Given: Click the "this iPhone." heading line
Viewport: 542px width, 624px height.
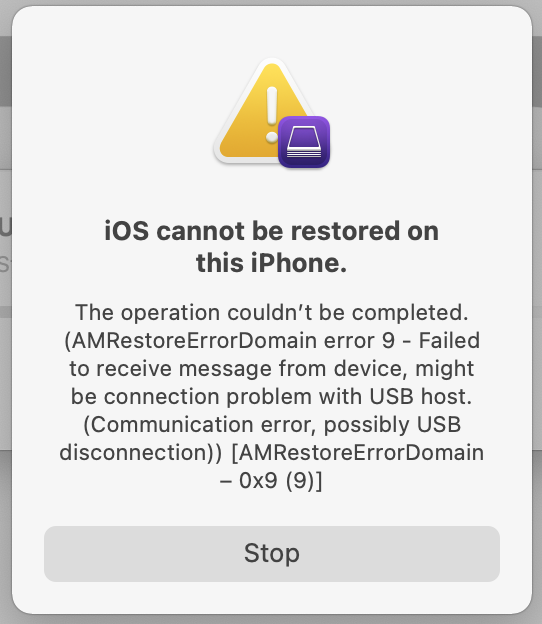Looking at the screenshot, I should 271,263.
